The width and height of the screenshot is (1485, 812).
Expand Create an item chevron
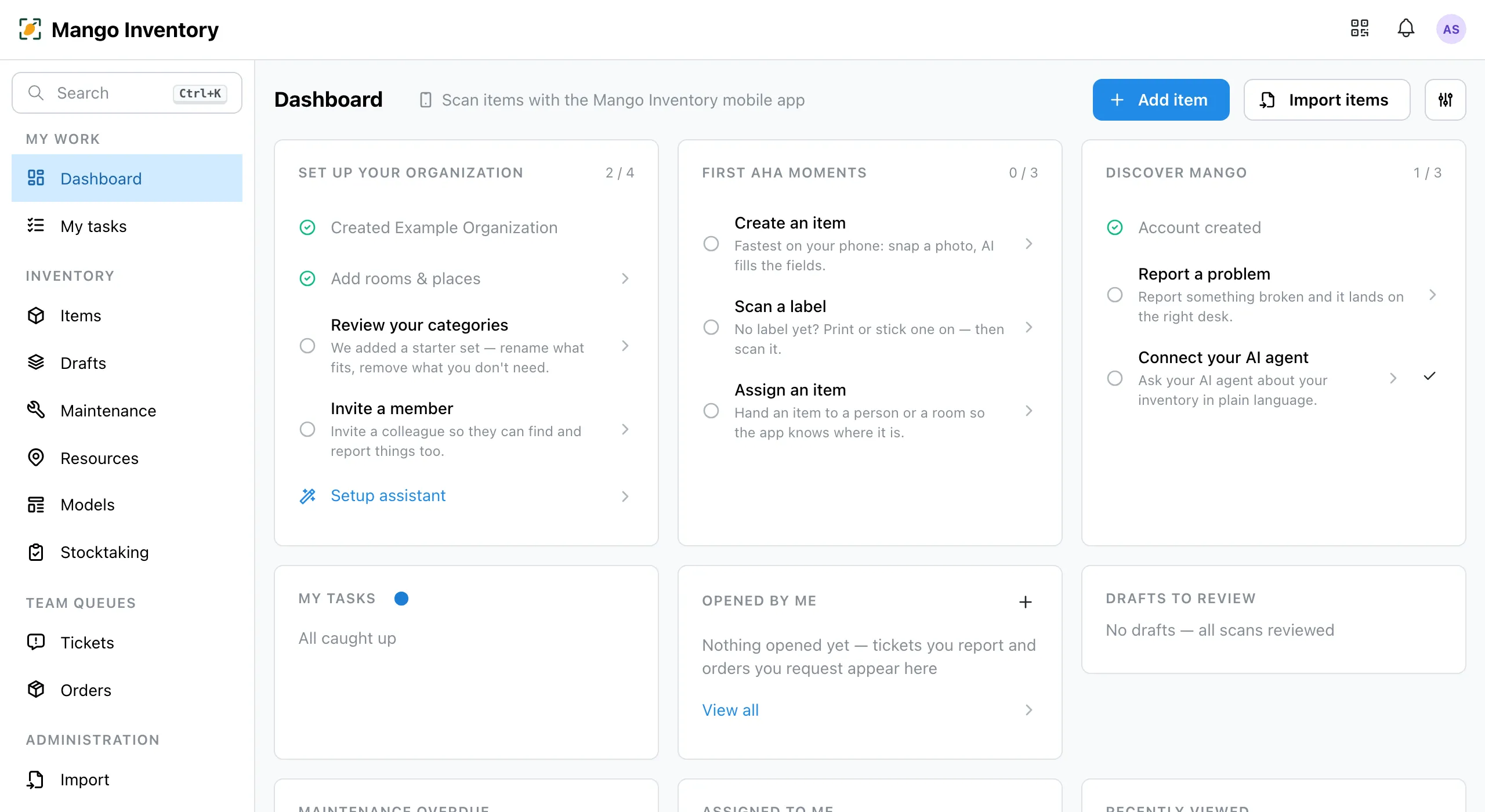(x=1028, y=244)
